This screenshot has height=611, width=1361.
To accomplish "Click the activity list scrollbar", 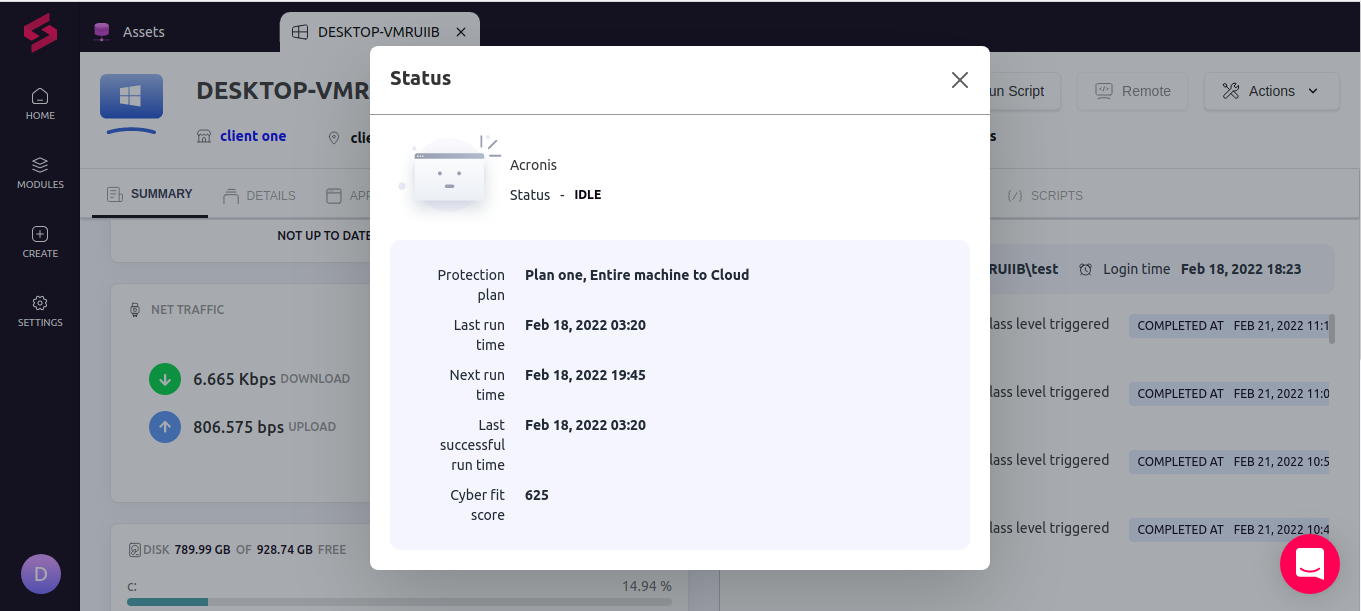I will [1331, 328].
